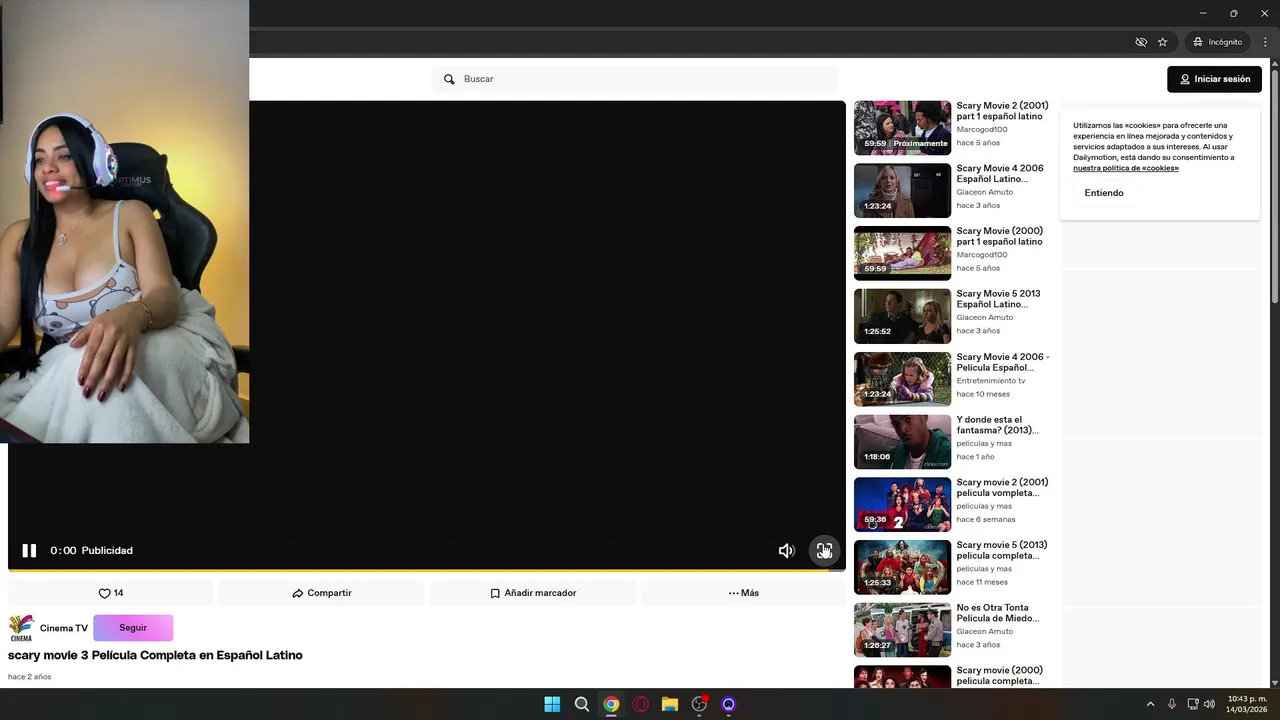The height and width of the screenshot is (720, 1280).
Task: Pause the video player
Action: tap(29, 550)
